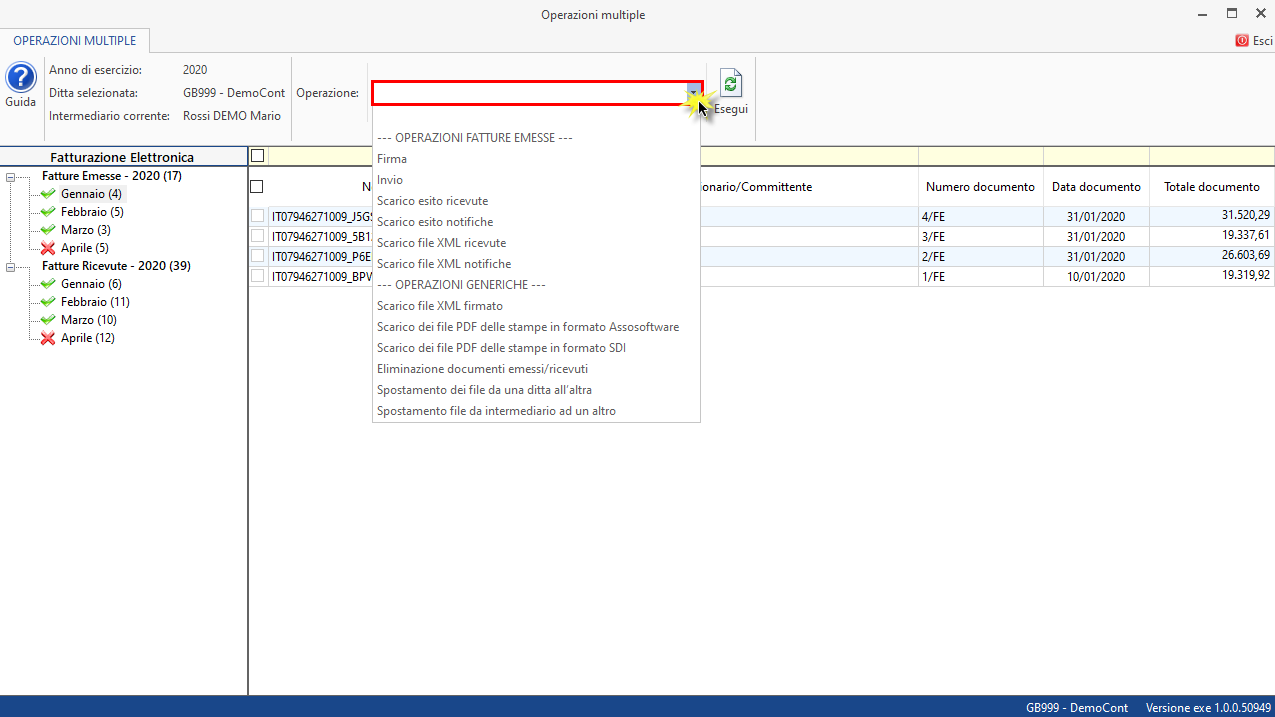Sort by the Data documento column header
Image resolution: width=1275 pixels, height=717 pixels.
click(x=1096, y=187)
